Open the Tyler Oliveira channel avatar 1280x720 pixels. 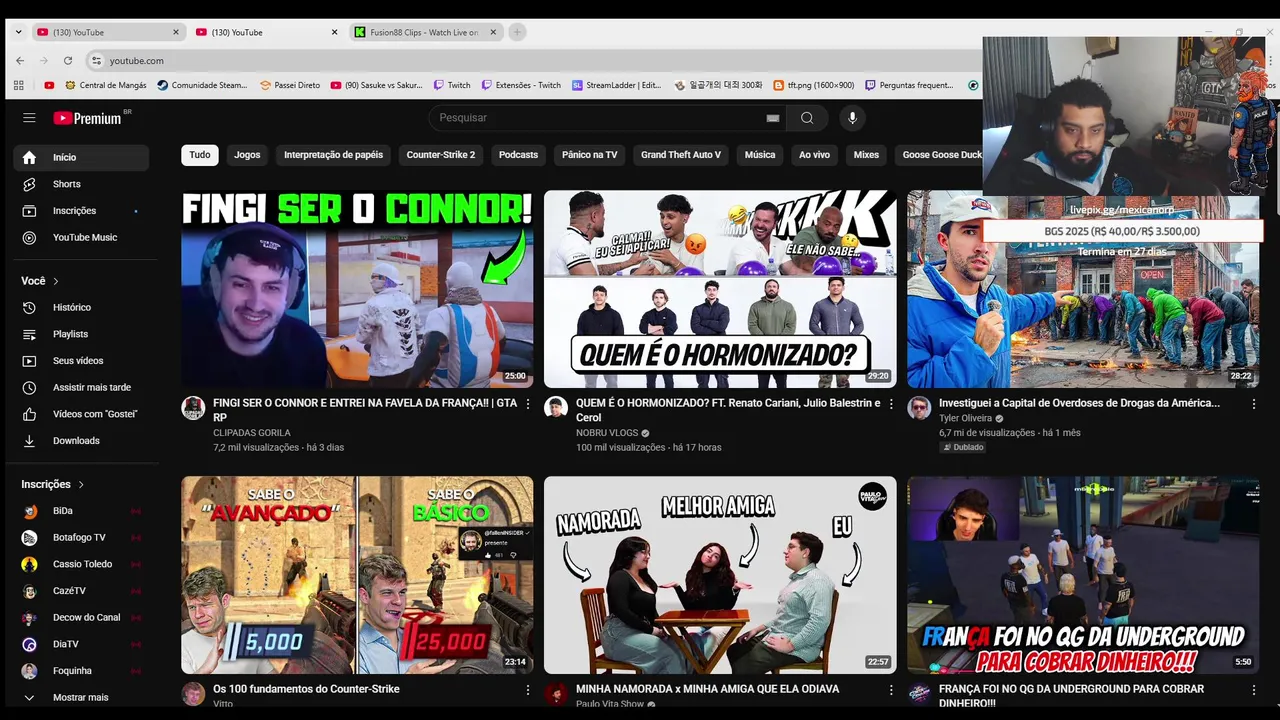pos(919,407)
